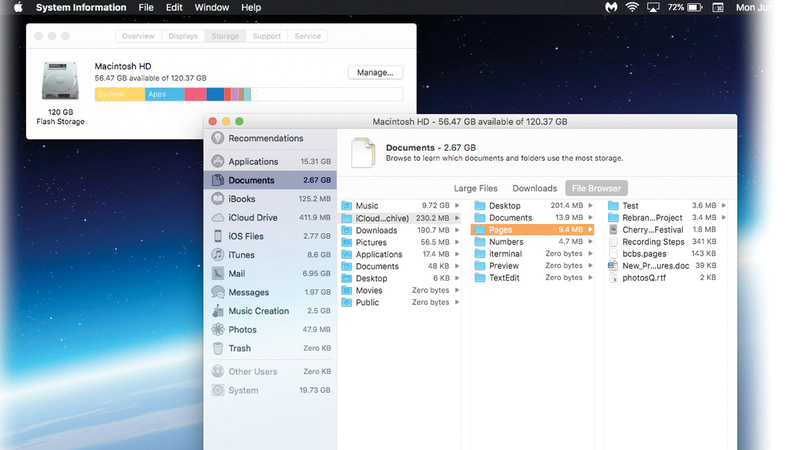The height and width of the screenshot is (450, 800).
Task: Expand the Desktop folder in second column
Action: (x=589, y=205)
